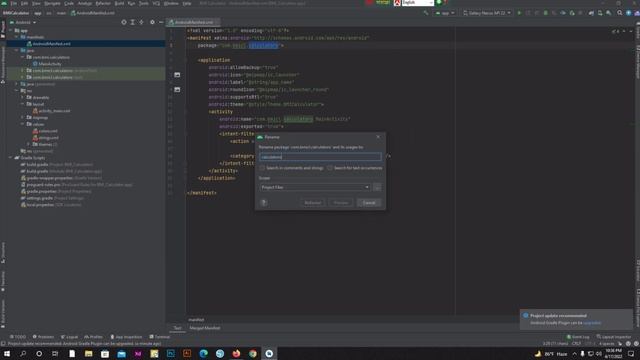Open the TODO tool window
The height and width of the screenshot is (360, 640).
(x=18, y=337)
